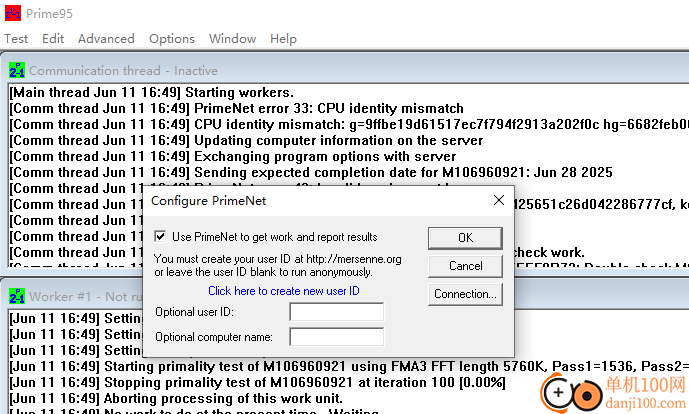The image size is (689, 414).
Task: Focus the Optional computer name field
Action: 337,337
